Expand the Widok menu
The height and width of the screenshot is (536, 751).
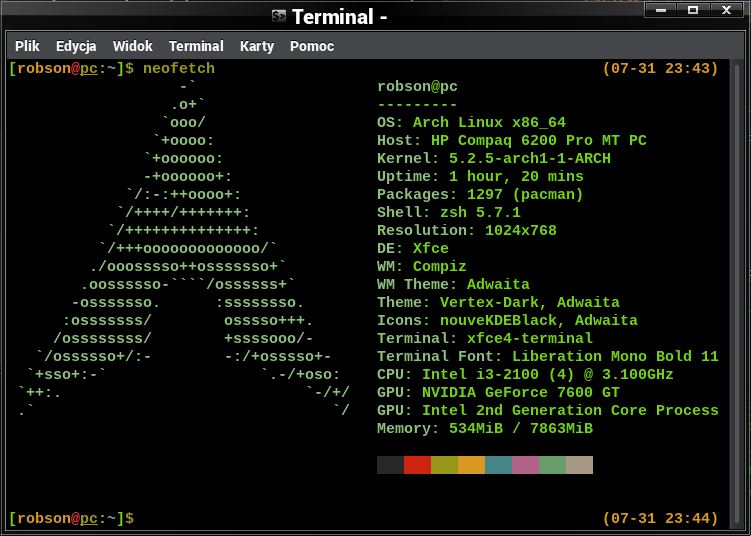tap(132, 46)
